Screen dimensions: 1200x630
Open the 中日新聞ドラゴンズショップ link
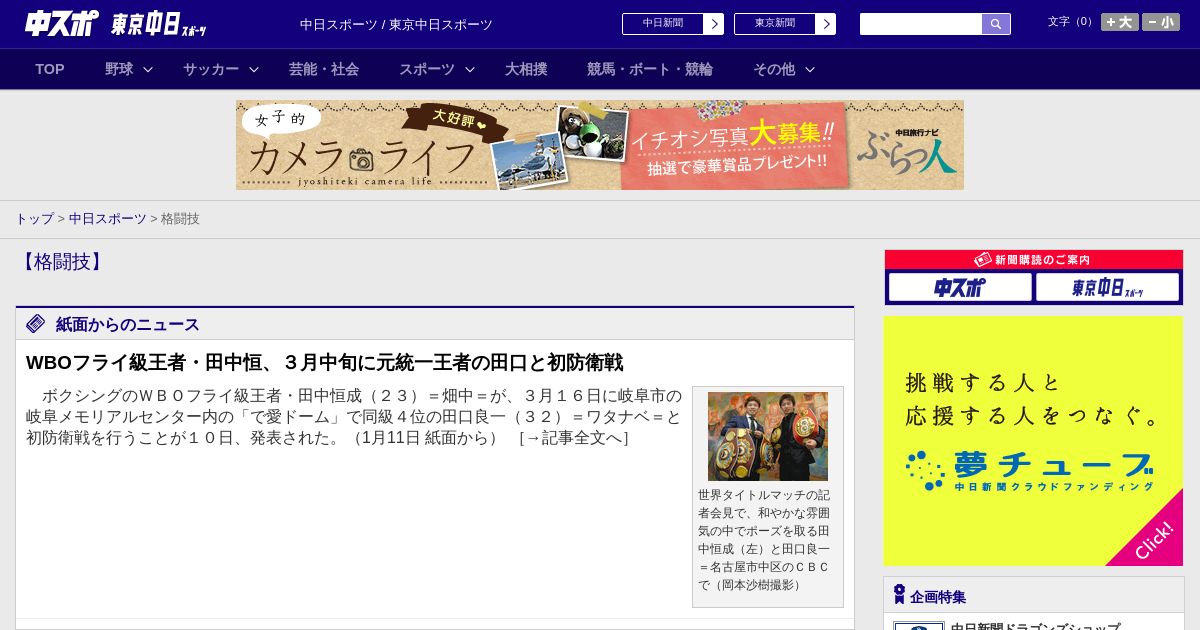coord(1035,627)
